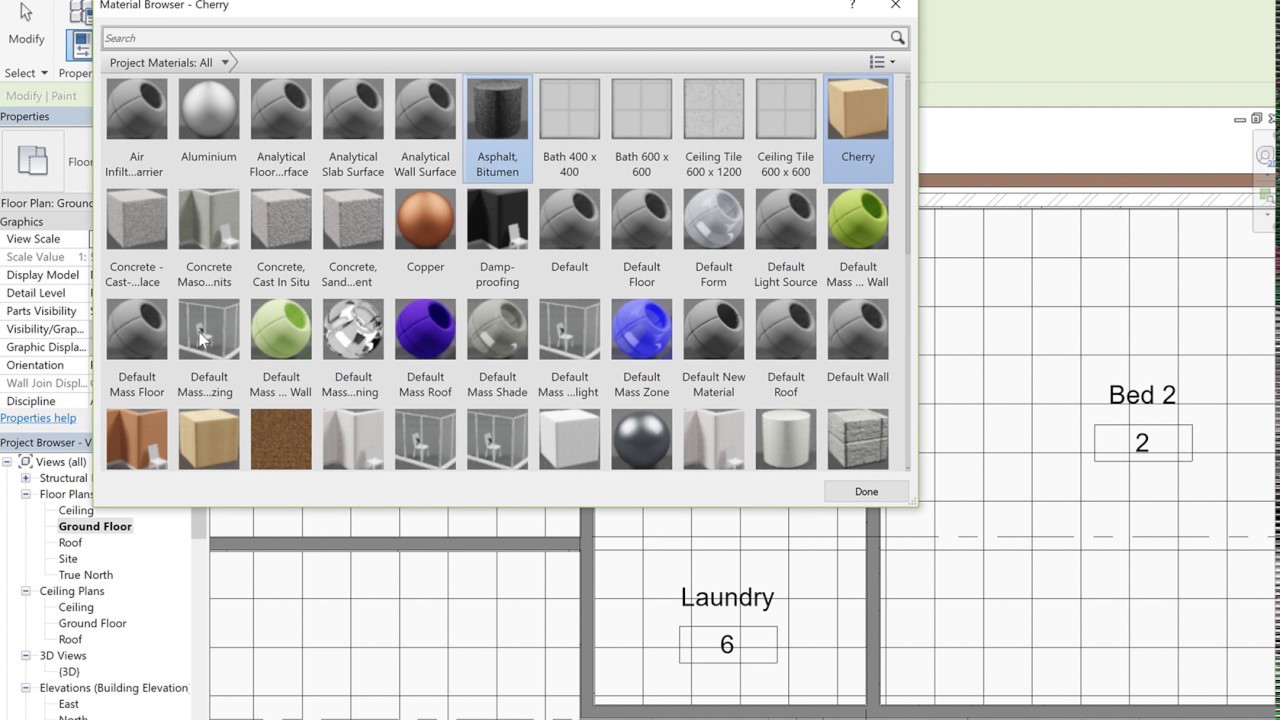Choose the Default Floor material
The image size is (1280, 720).
(641, 238)
